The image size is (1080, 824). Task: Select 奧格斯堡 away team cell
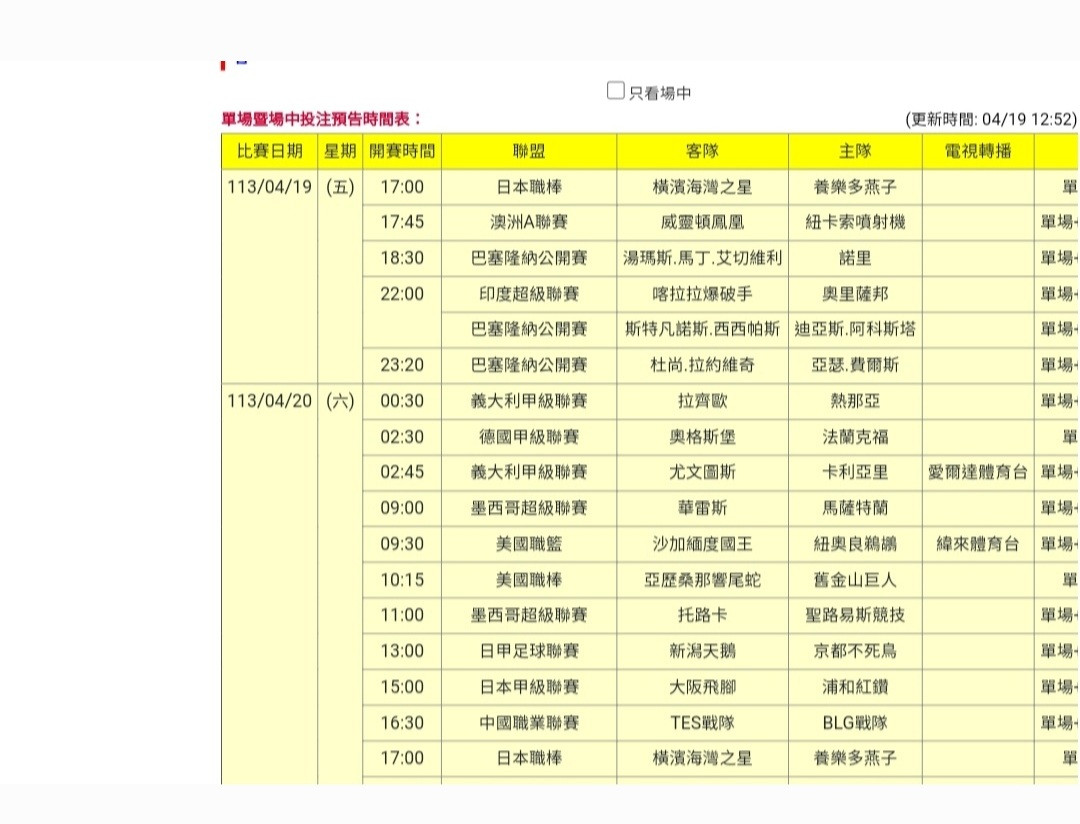pyautogui.click(x=703, y=437)
